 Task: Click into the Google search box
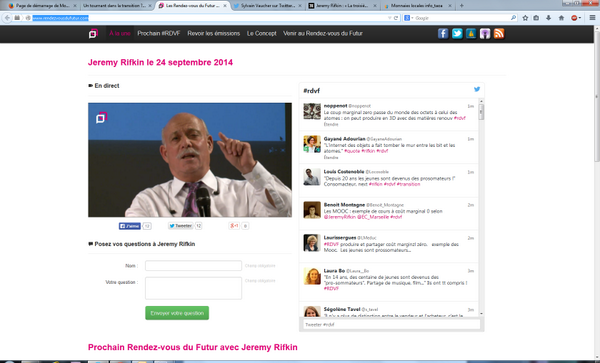tap(461, 18)
